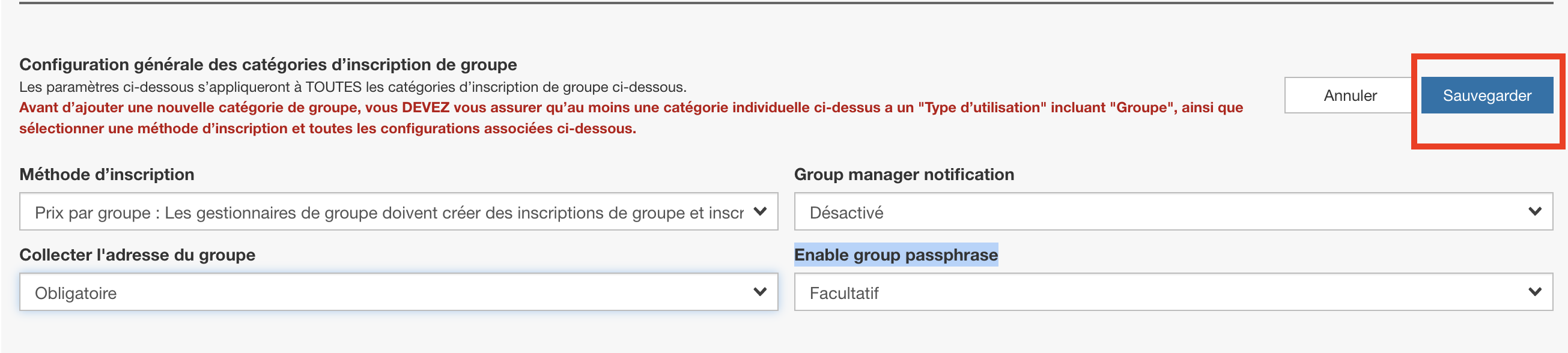Open the Méthode d'inscription dropdown showing Prix par groupe
Image resolution: width=1568 pixels, height=353 pixels.
click(389, 212)
